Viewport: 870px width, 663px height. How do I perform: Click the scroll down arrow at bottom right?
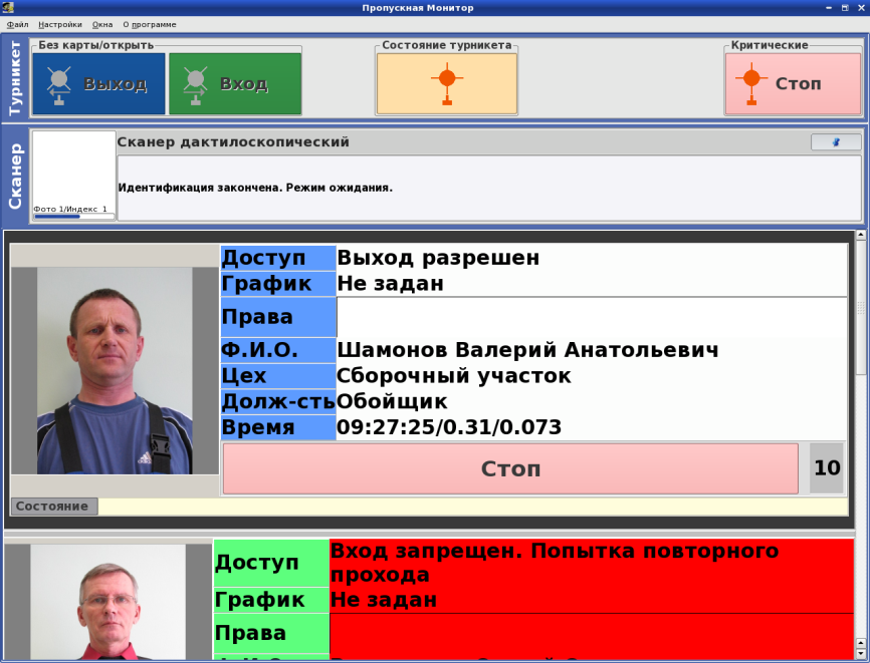click(861, 654)
